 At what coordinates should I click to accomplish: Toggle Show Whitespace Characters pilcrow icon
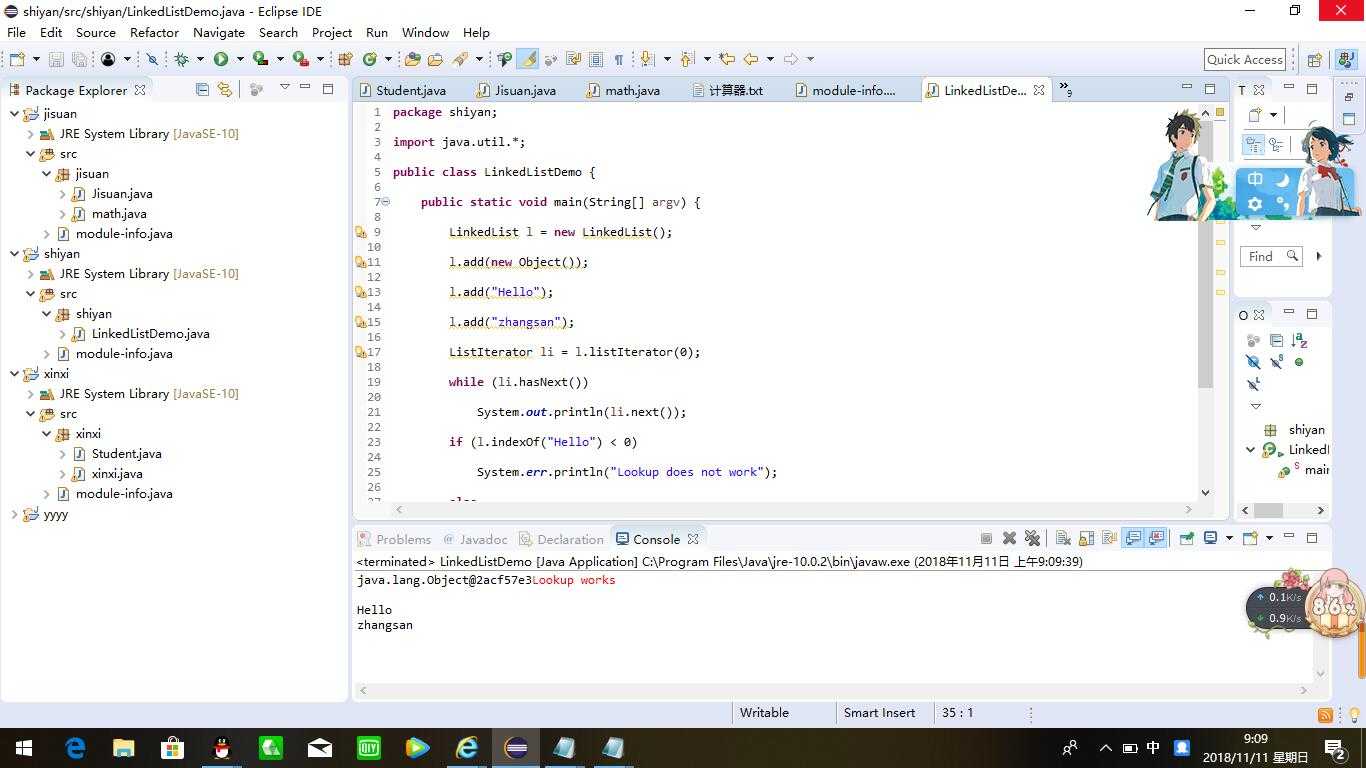619,59
